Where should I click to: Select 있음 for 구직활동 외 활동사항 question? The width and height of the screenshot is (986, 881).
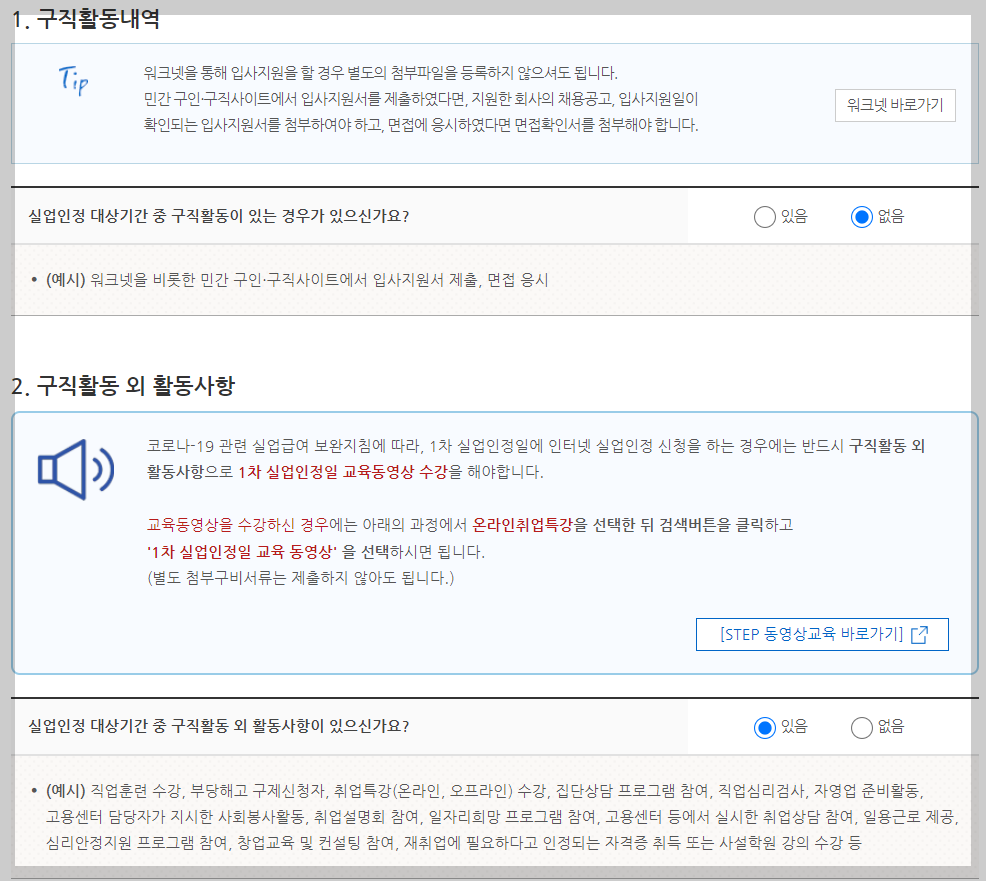tap(765, 728)
